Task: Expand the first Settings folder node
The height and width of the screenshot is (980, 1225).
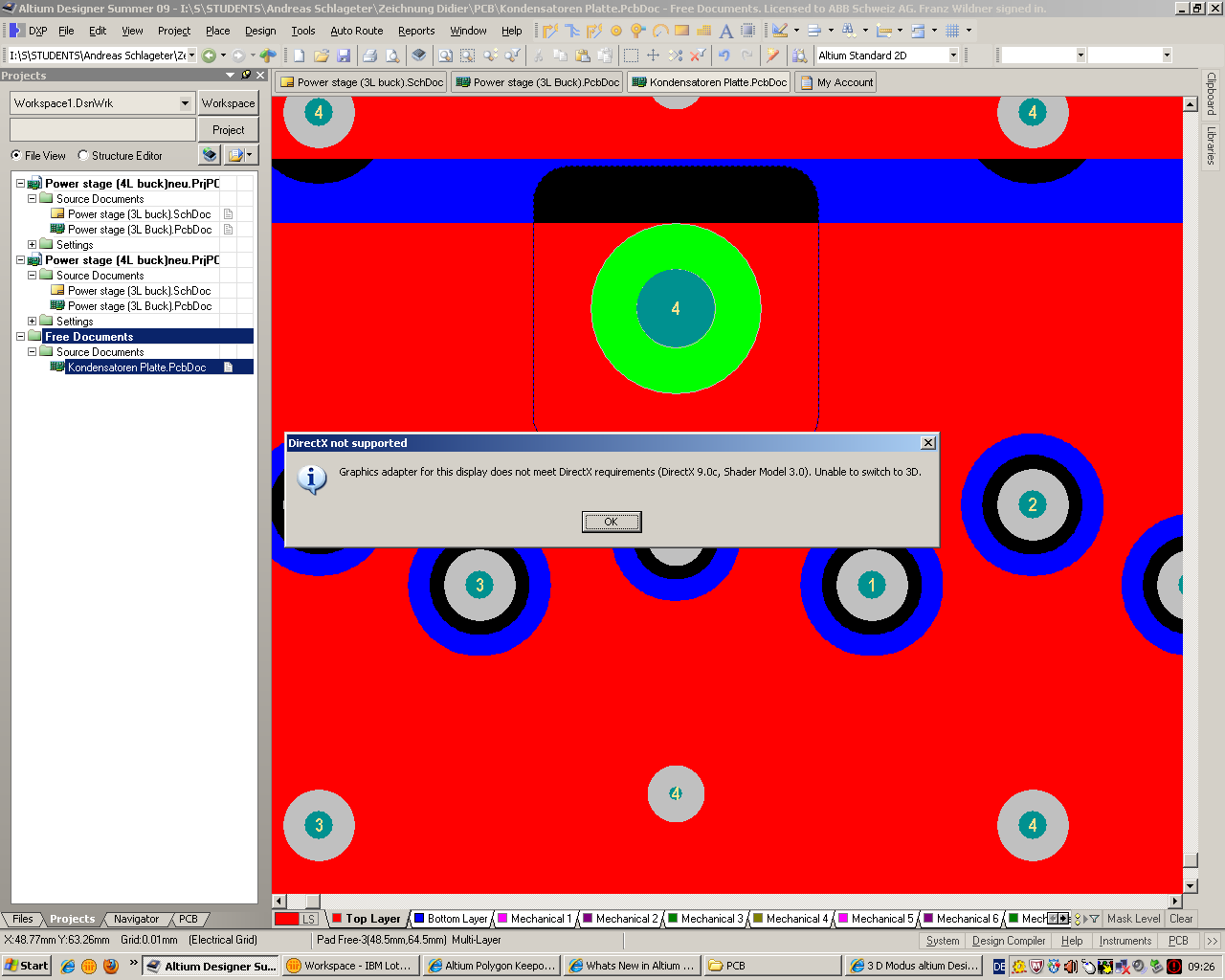Action: click(x=32, y=244)
